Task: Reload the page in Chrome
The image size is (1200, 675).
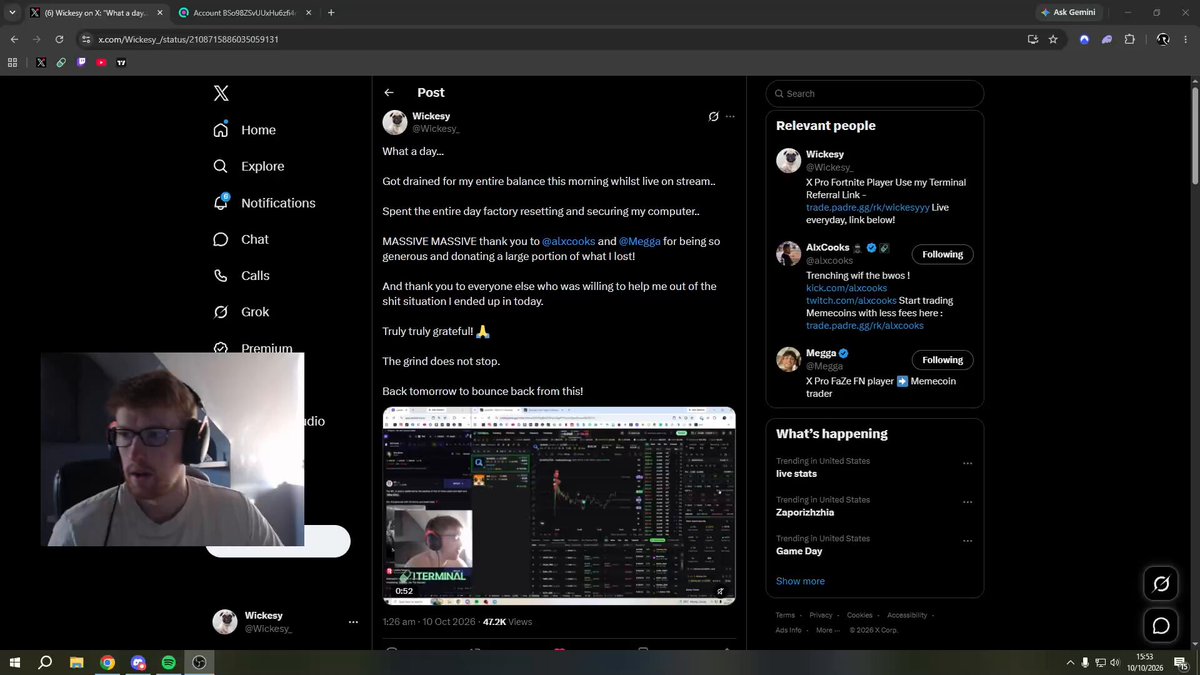Action: tap(59, 39)
